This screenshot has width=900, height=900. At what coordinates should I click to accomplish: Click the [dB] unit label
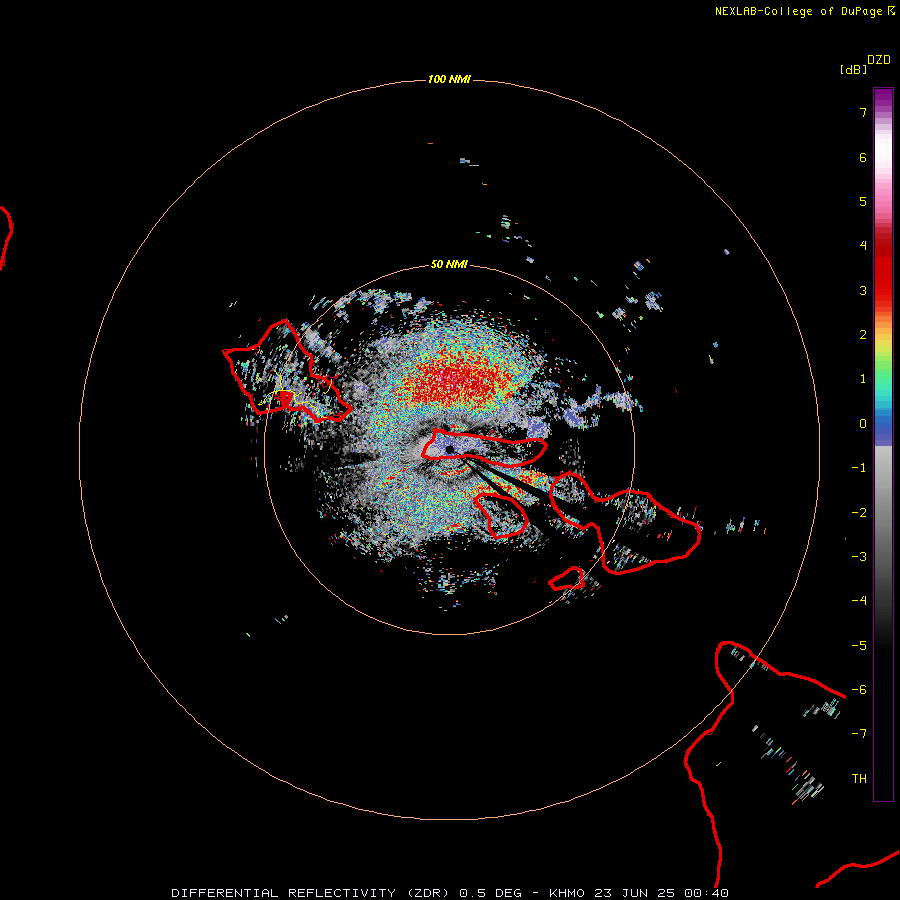[x=853, y=69]
